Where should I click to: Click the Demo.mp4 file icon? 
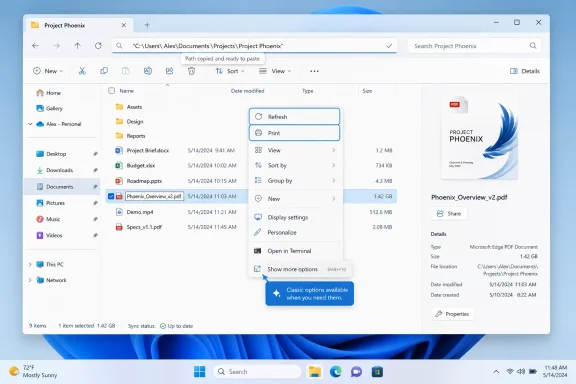pyautogui.click(x=119, y=212)
